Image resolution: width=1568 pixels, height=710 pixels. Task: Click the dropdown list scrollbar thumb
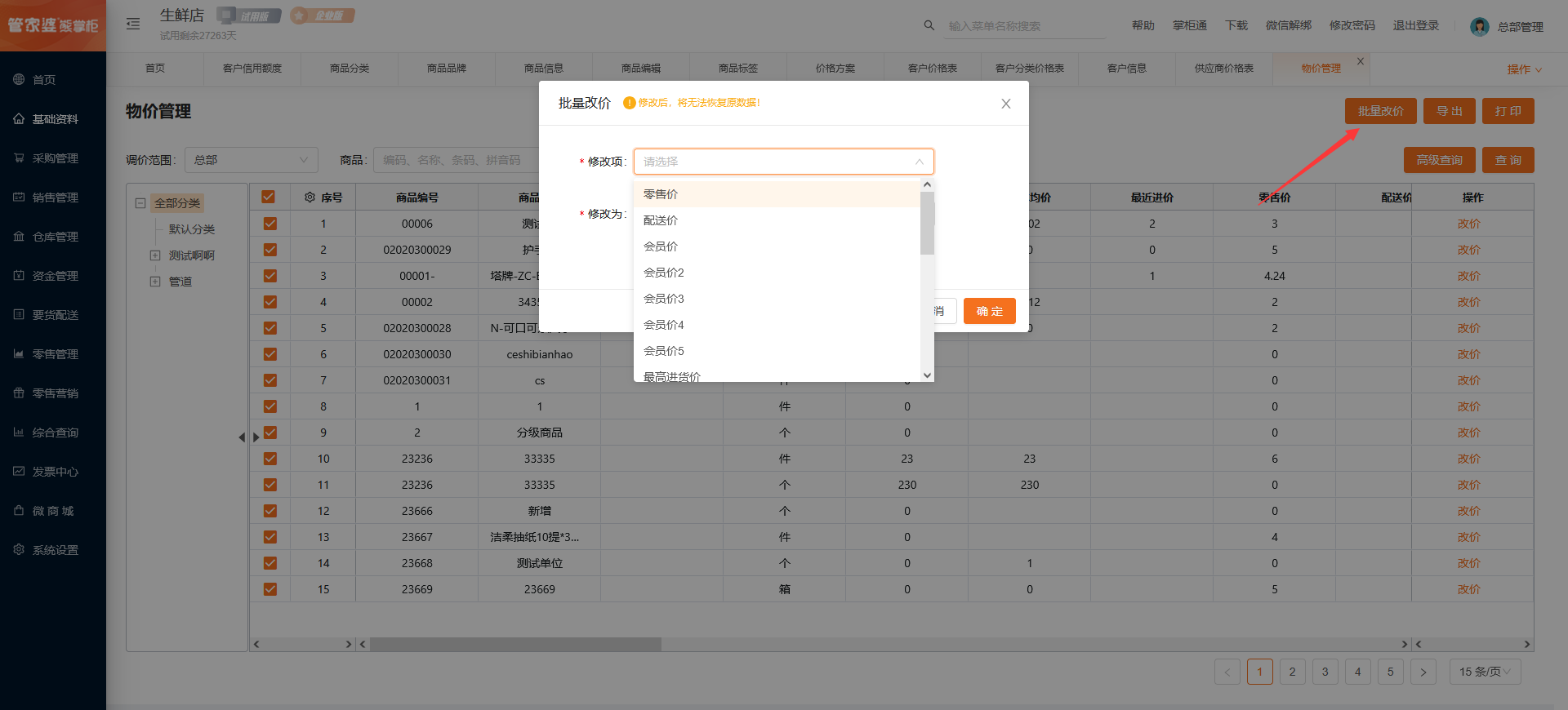(x=927, y=223)
